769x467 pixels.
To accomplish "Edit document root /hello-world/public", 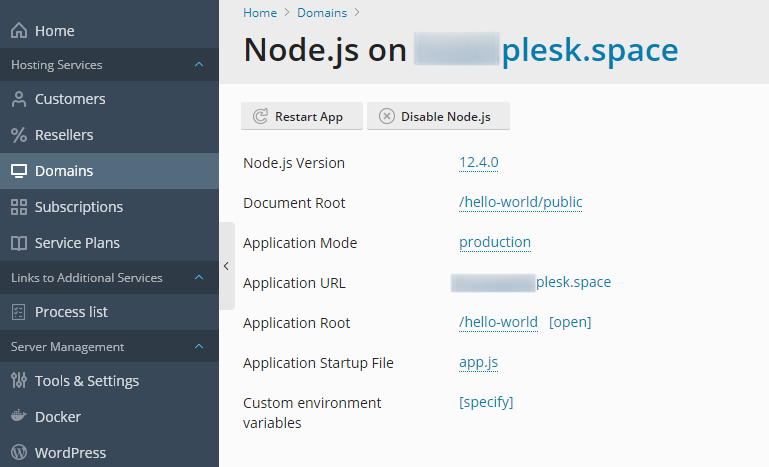I will point(520,202).
